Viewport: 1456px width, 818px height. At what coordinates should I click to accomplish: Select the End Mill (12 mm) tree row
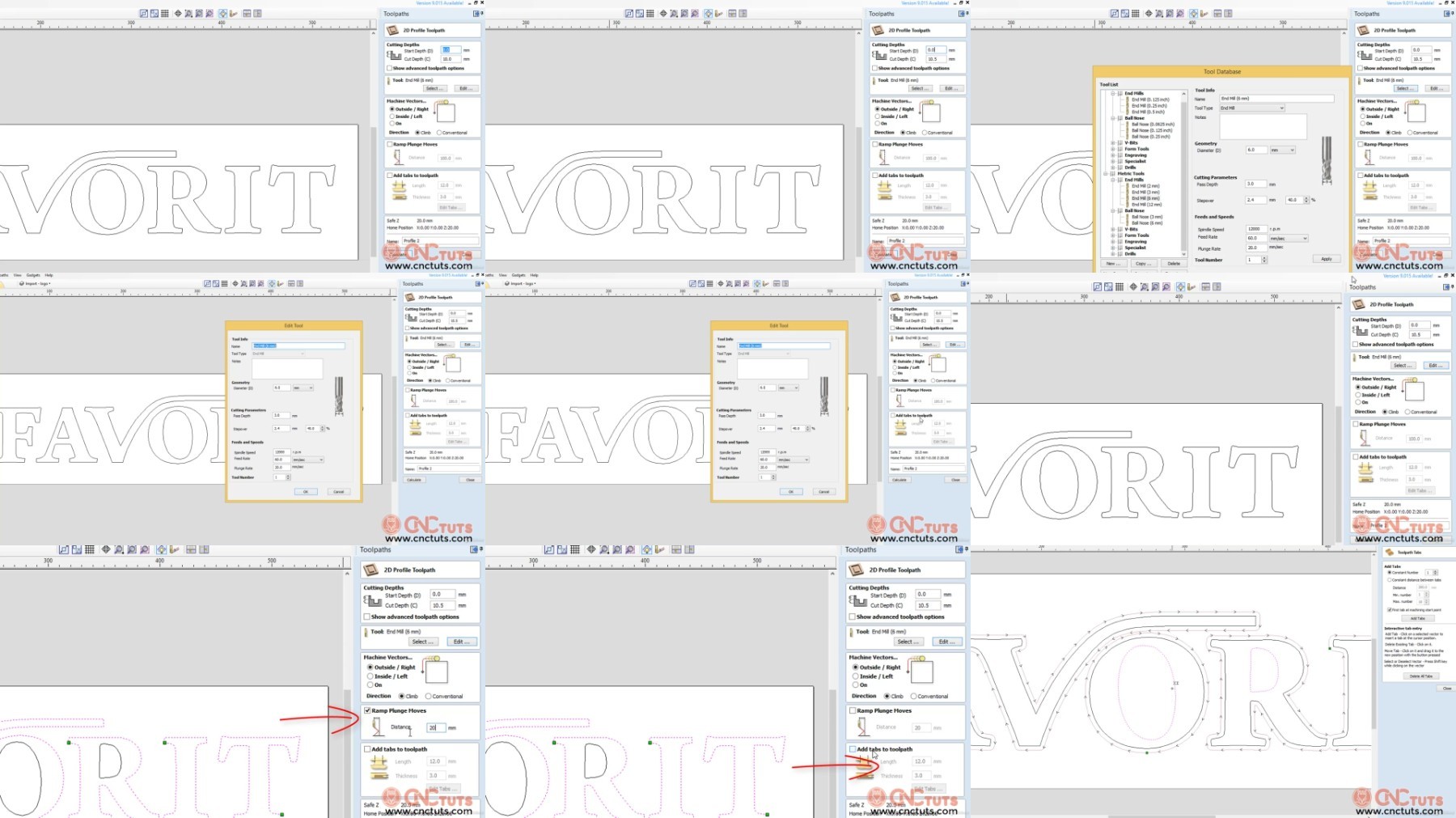(x=1147, y=205)
